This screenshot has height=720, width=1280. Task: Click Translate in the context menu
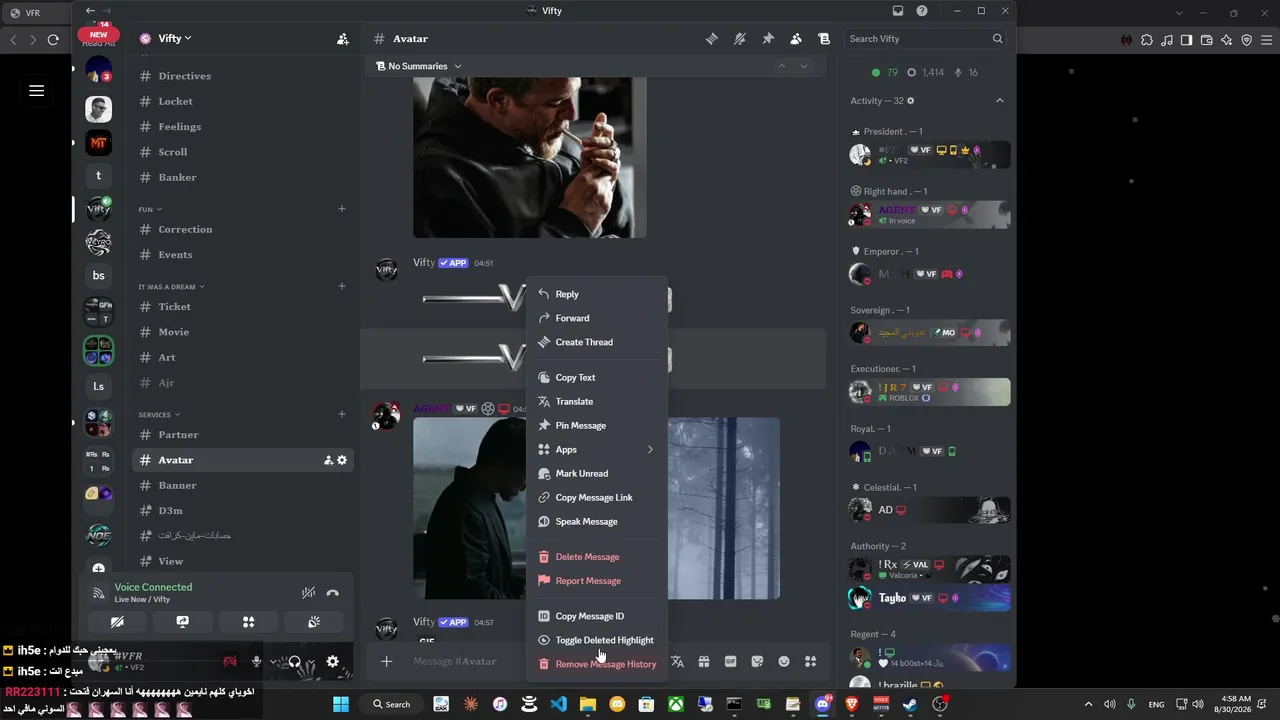[596, 401]
